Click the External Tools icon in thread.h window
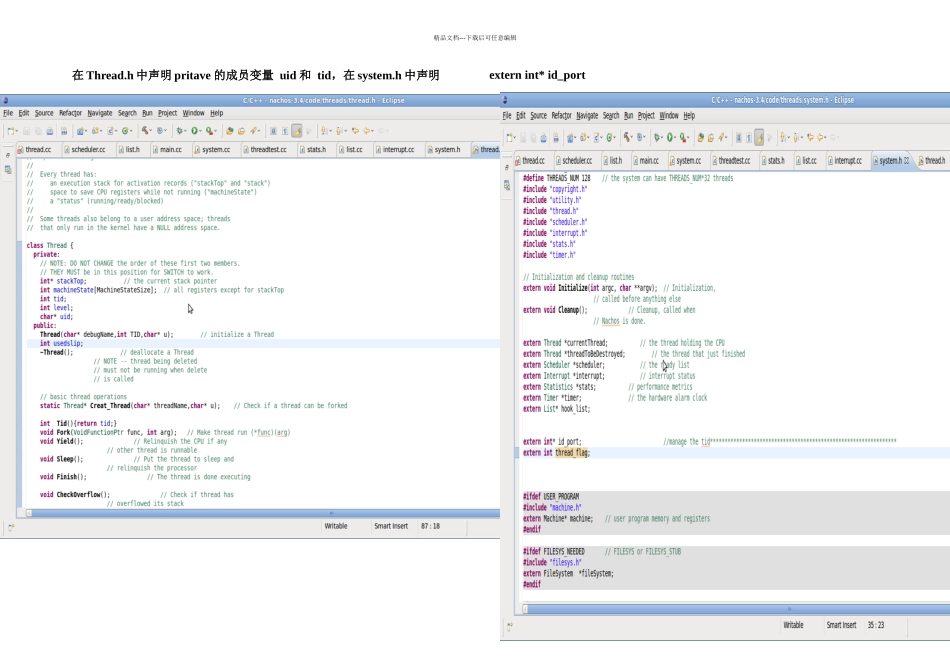Screen dimensions: 950x672 pos(211,130)
